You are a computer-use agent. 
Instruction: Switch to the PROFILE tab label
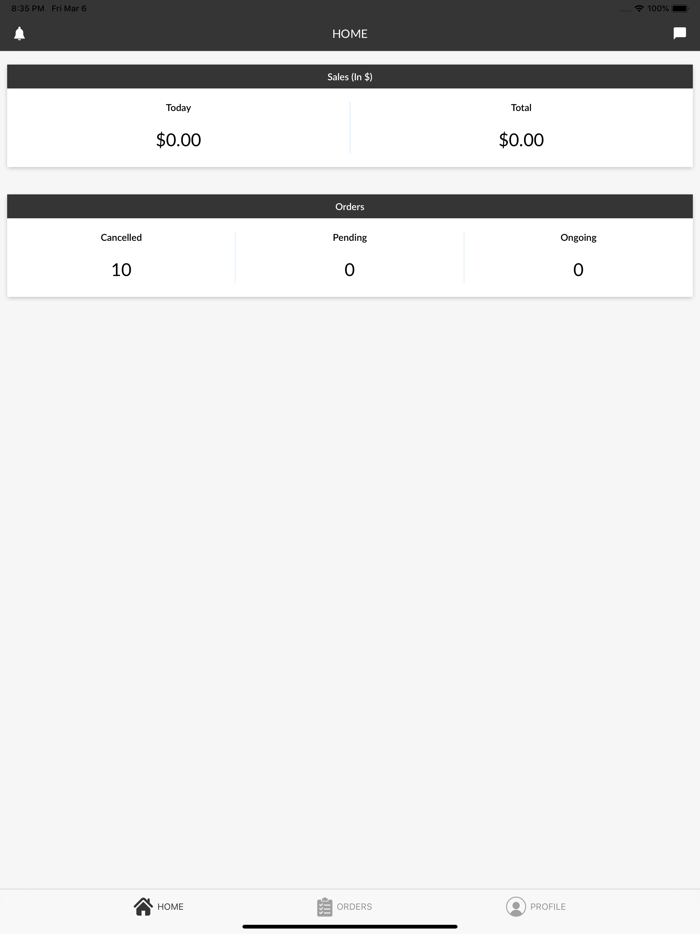tap(548, 907)
